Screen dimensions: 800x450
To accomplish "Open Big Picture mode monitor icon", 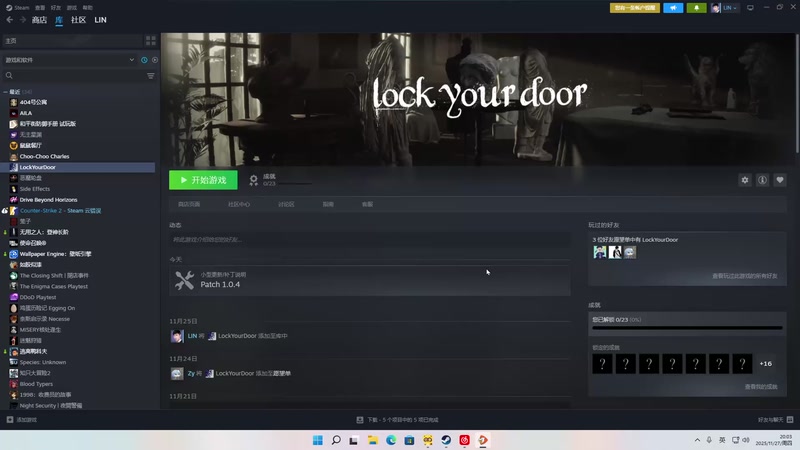I will (750, 8).
